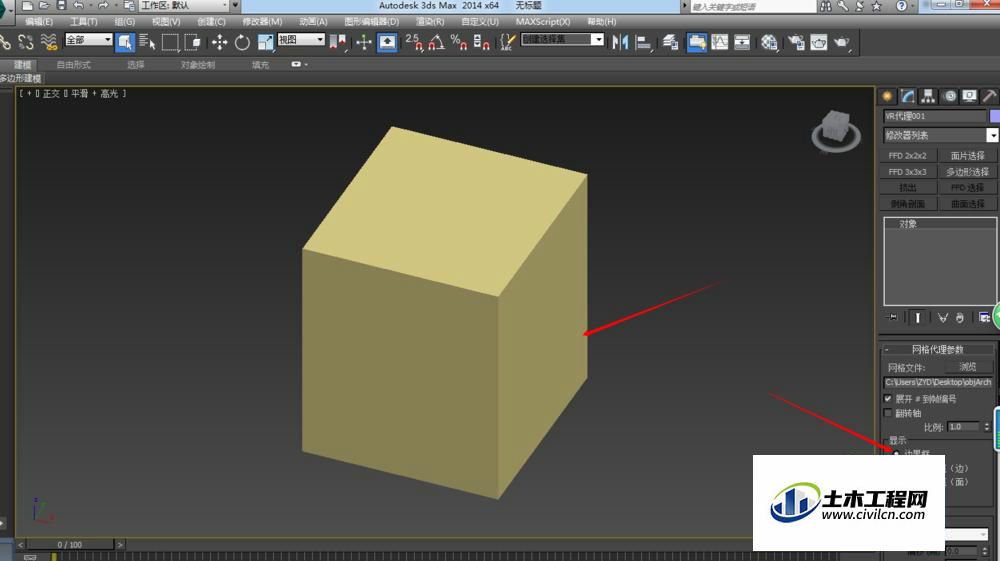Click the object color swatch beside name
Viewport: 1000px width, 561px height.
point(994,116)
